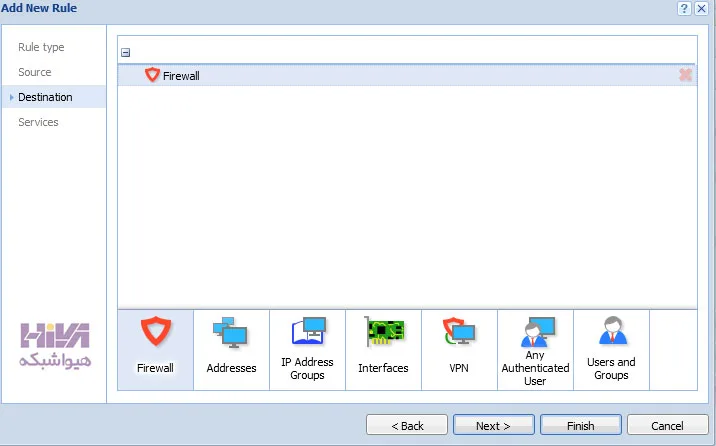
Task: Open help with the question mark icon
Action: coord(684,8)
